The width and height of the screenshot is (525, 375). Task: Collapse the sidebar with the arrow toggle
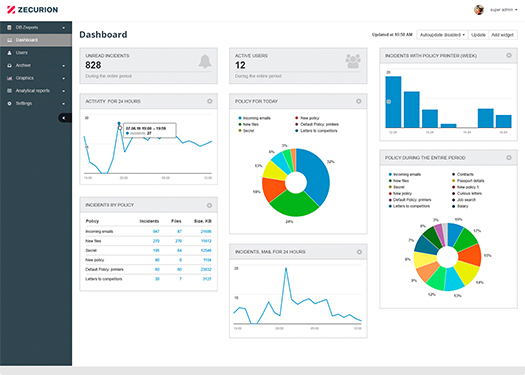65,118
